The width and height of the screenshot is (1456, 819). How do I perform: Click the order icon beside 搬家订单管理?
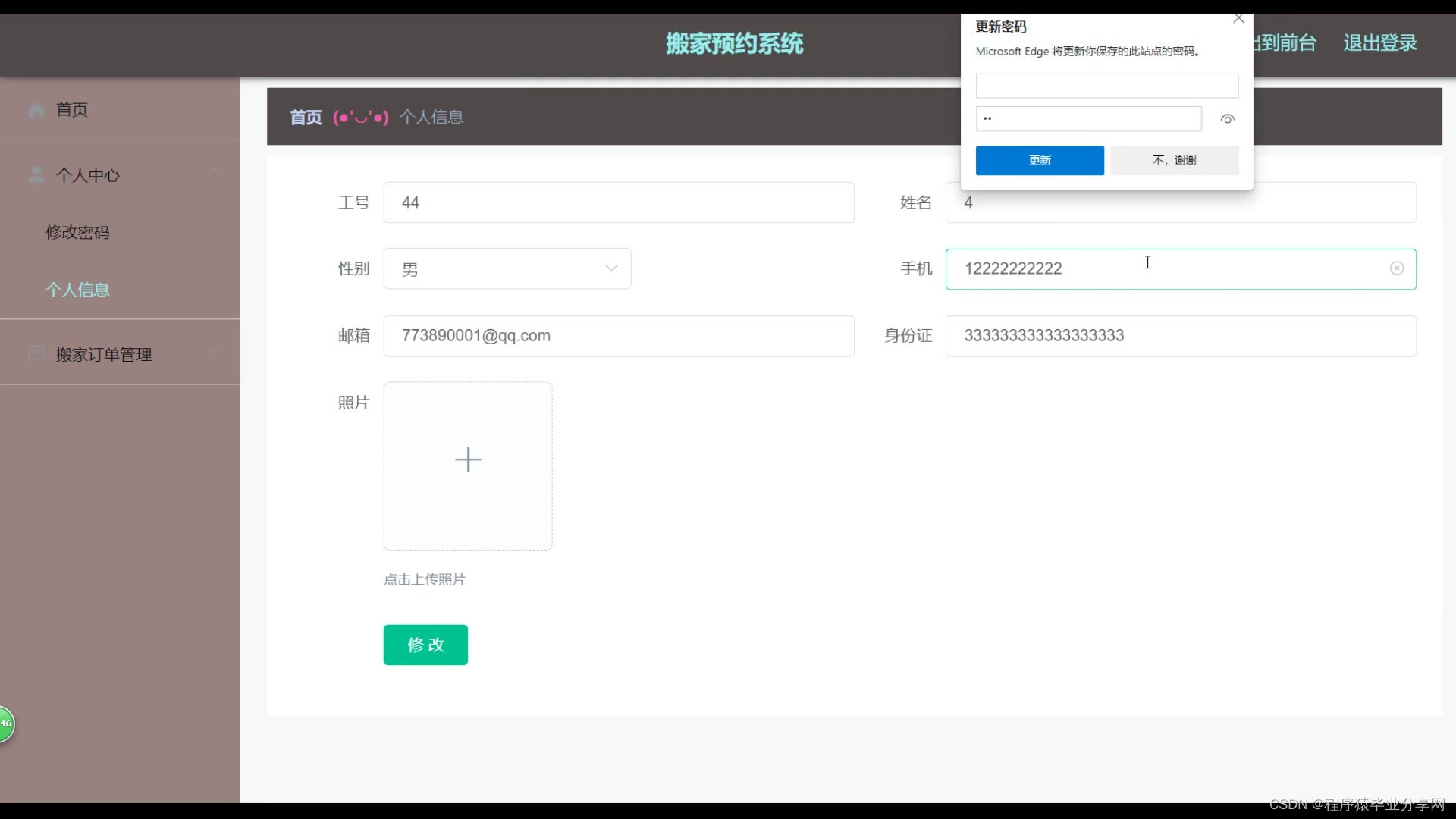click(36, 353)
